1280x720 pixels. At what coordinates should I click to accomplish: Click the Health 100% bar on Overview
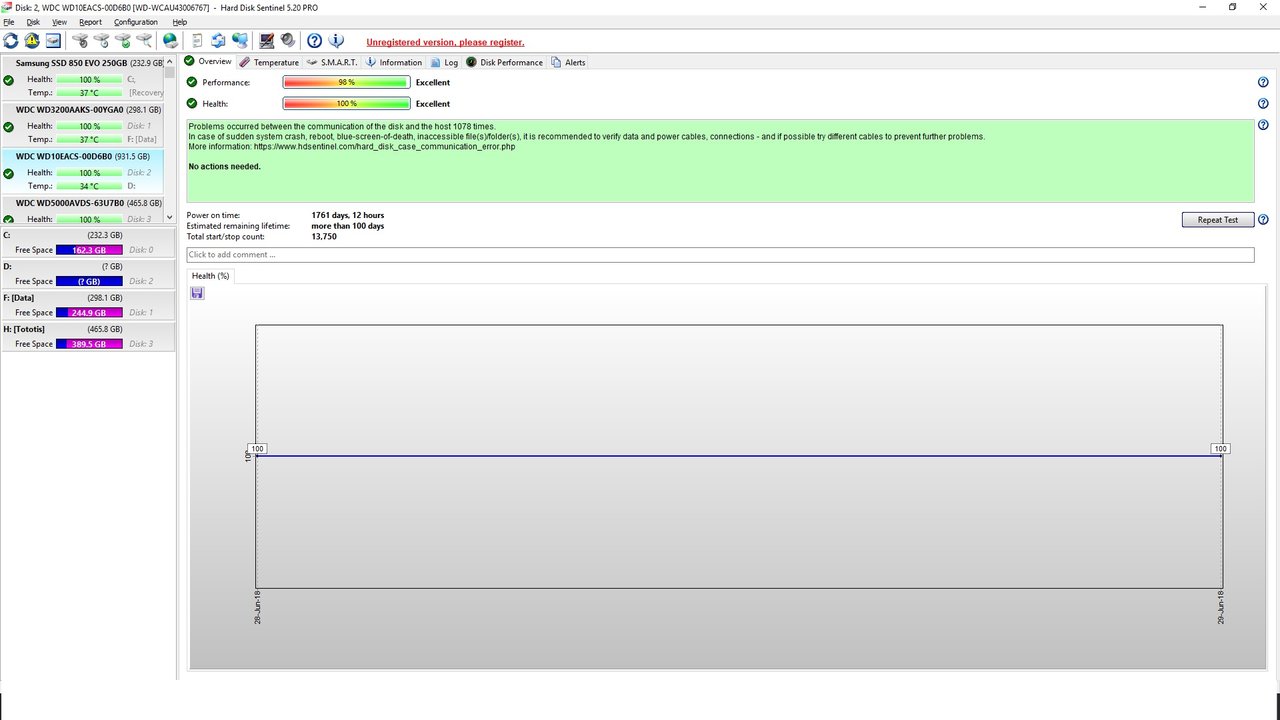coord(346,104)
